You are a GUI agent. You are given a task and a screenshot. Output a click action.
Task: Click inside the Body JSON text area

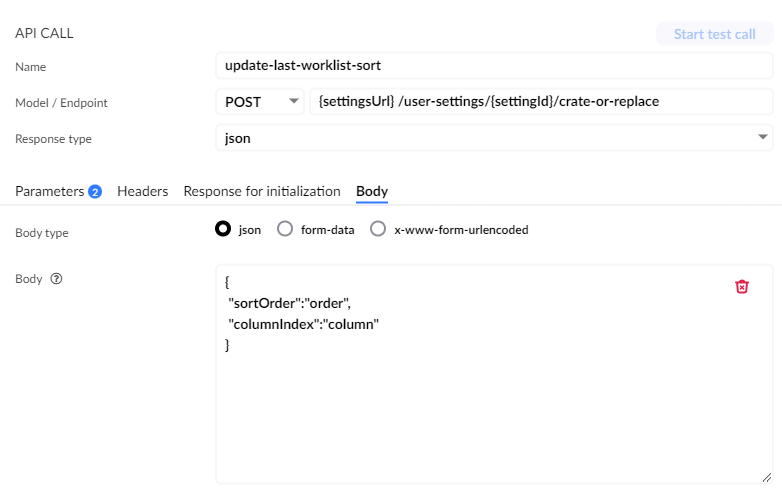click(x=494, y=374)
